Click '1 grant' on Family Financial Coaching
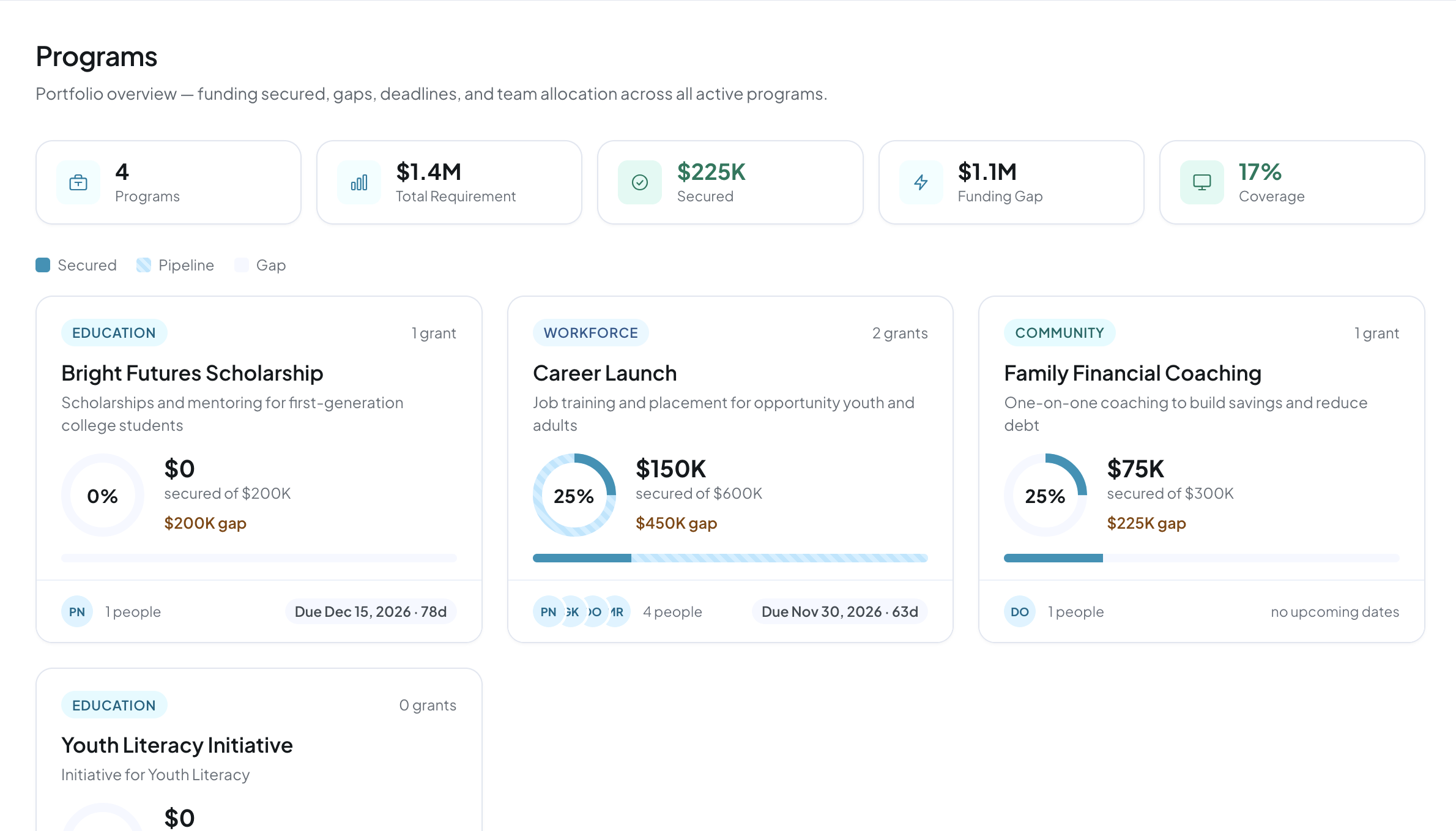The width and height of the screenshot is (1456, 831). pyautogui.click(x=1376, y=333)
